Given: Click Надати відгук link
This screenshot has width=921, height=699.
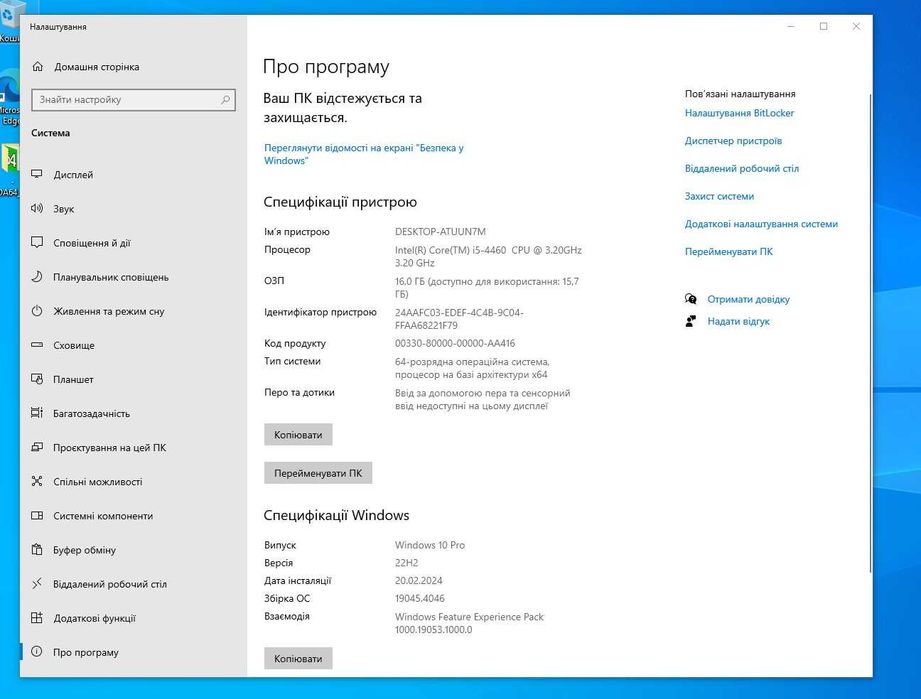Looking at the screenshot, I should pyautogui.click(x=738, y=321).
